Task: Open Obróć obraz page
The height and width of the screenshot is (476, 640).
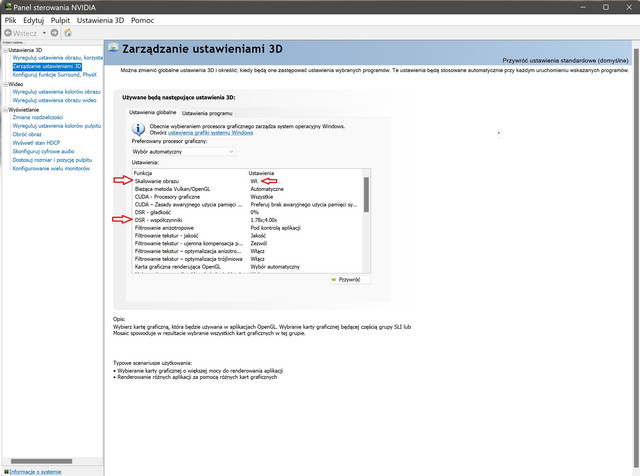Action: [x=27, y=134]
